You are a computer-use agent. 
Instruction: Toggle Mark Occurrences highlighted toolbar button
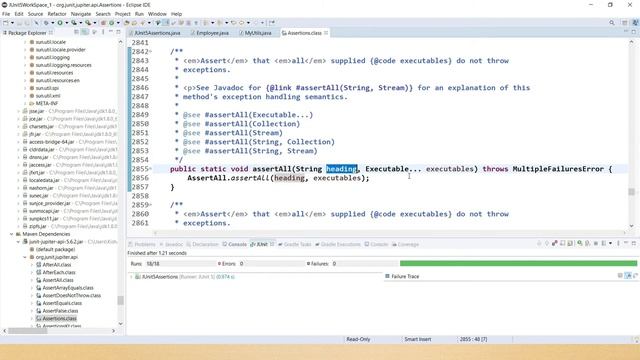[x=166, y=23]
